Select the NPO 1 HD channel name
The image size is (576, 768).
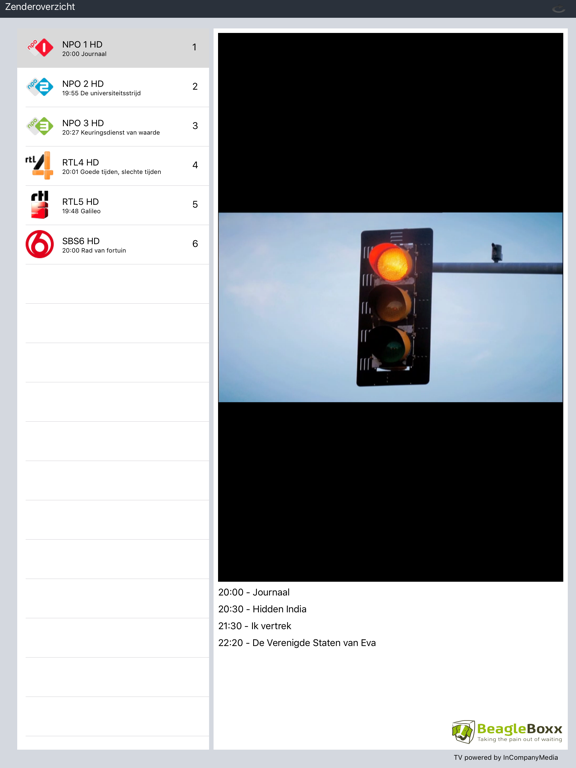82,44
